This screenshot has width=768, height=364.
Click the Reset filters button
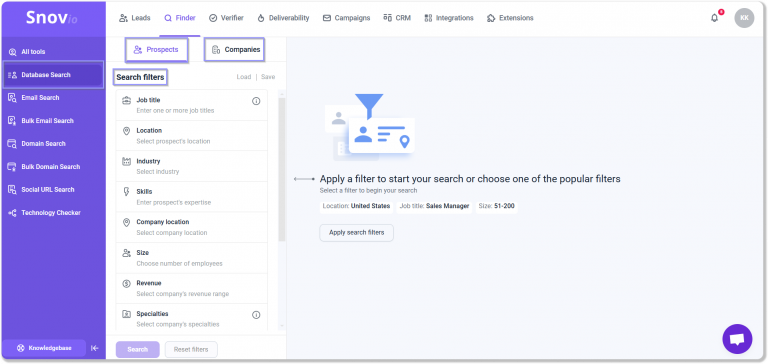click(x=191, y=349)
